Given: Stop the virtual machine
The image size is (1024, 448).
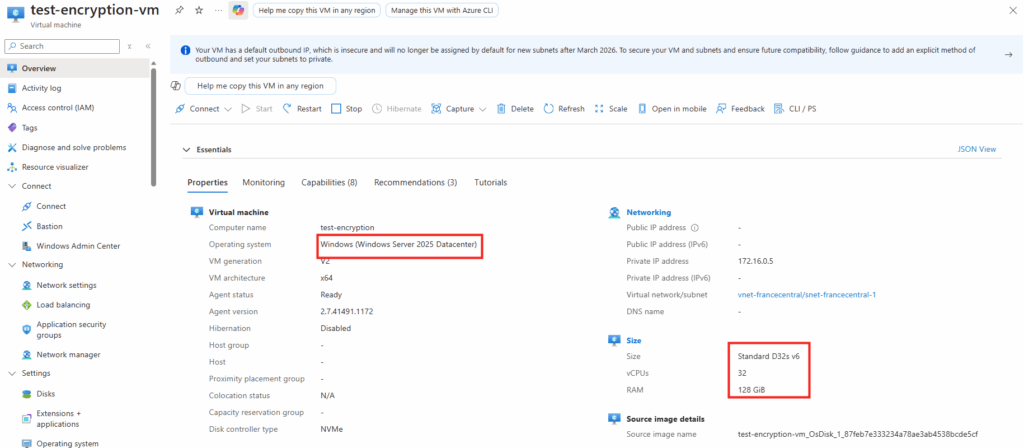Looking at the screenshot, I should [347, 109].
